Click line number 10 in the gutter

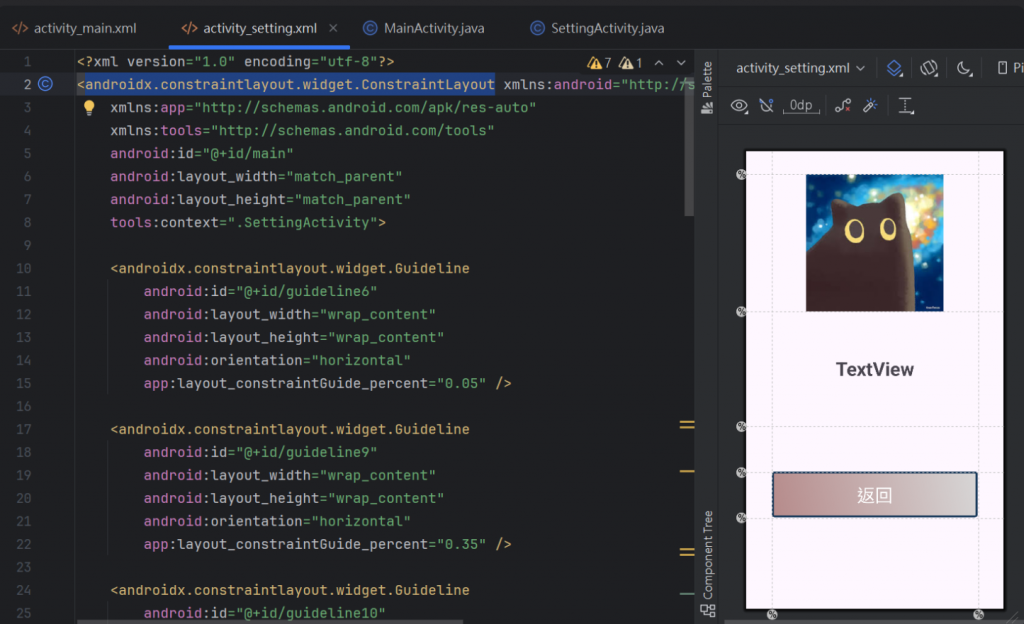tap(24, 268)
